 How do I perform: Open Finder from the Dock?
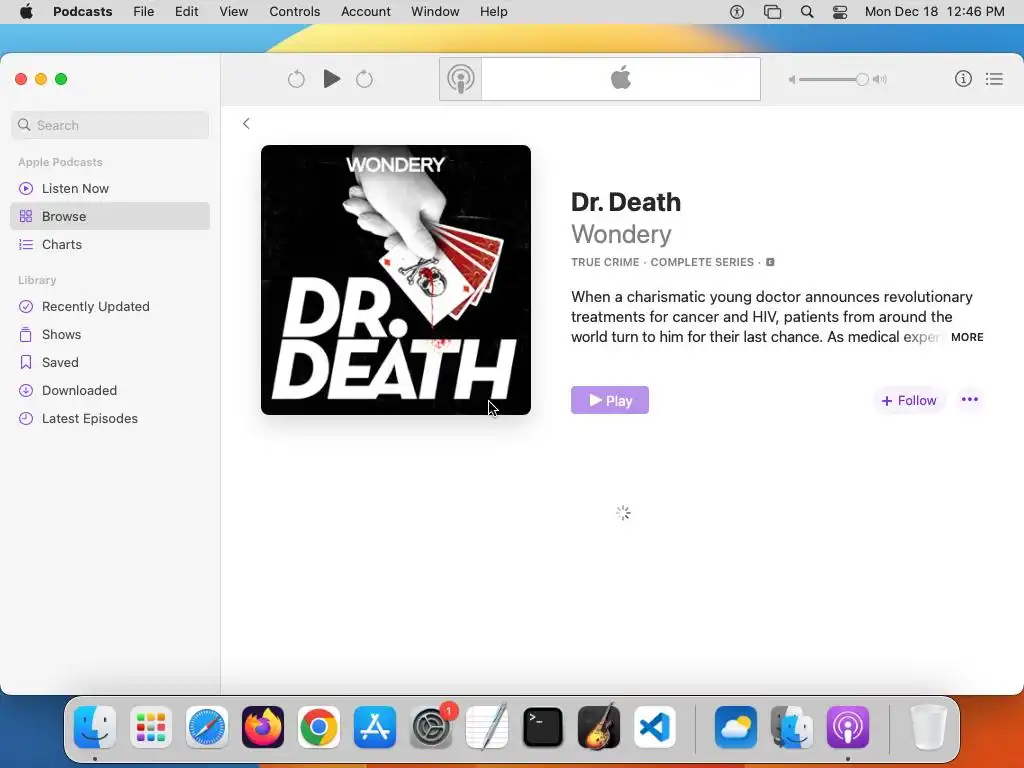(95, 727)
